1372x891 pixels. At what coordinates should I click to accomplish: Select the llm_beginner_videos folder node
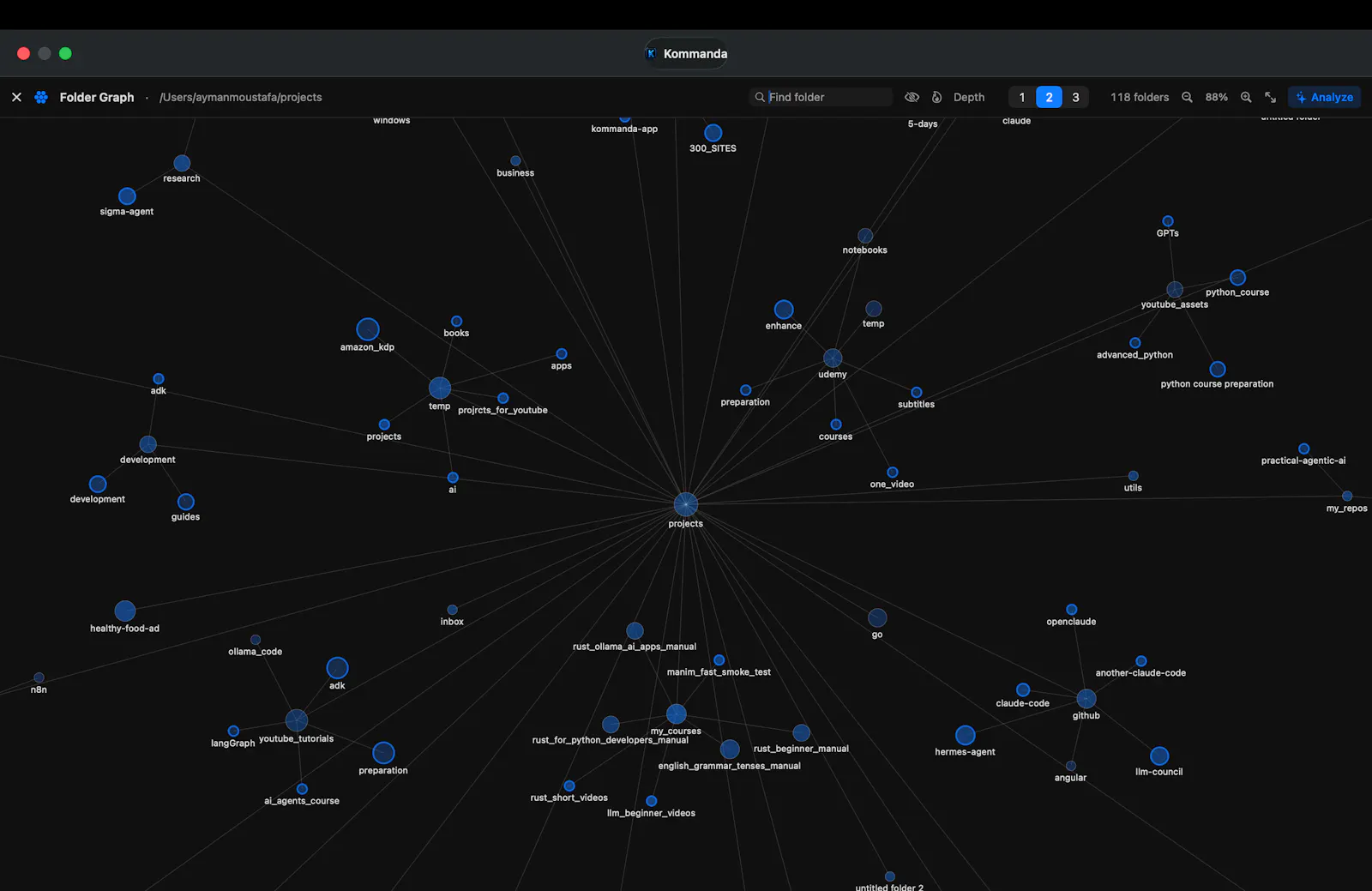click(x=652, y=801)
